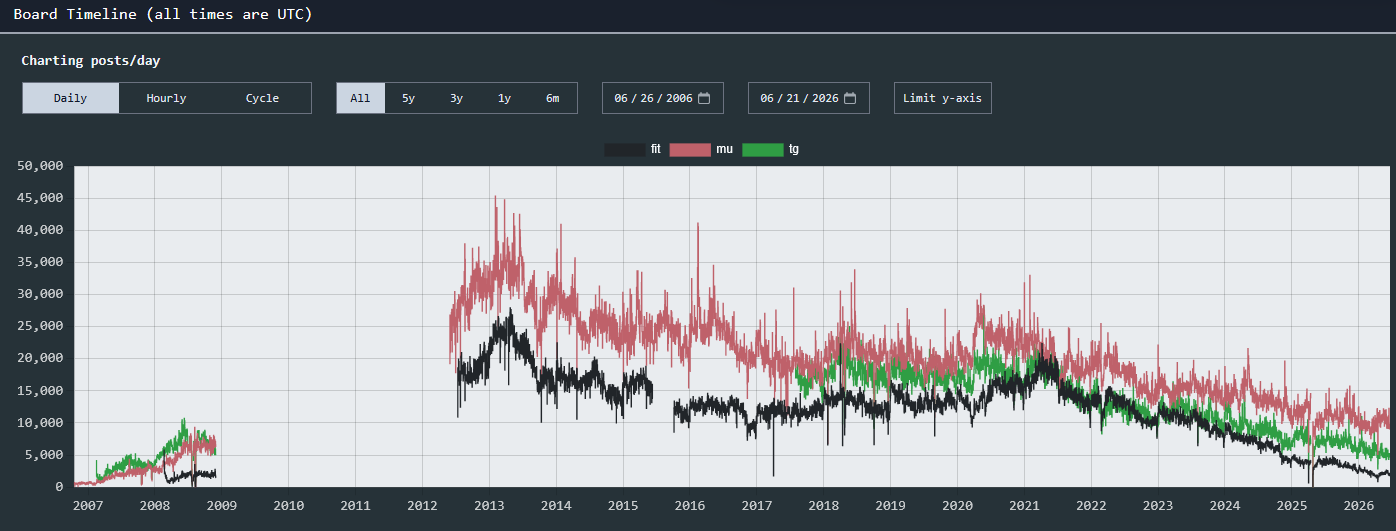
Task: Select the 3y time range
Action: click(456, 98)
